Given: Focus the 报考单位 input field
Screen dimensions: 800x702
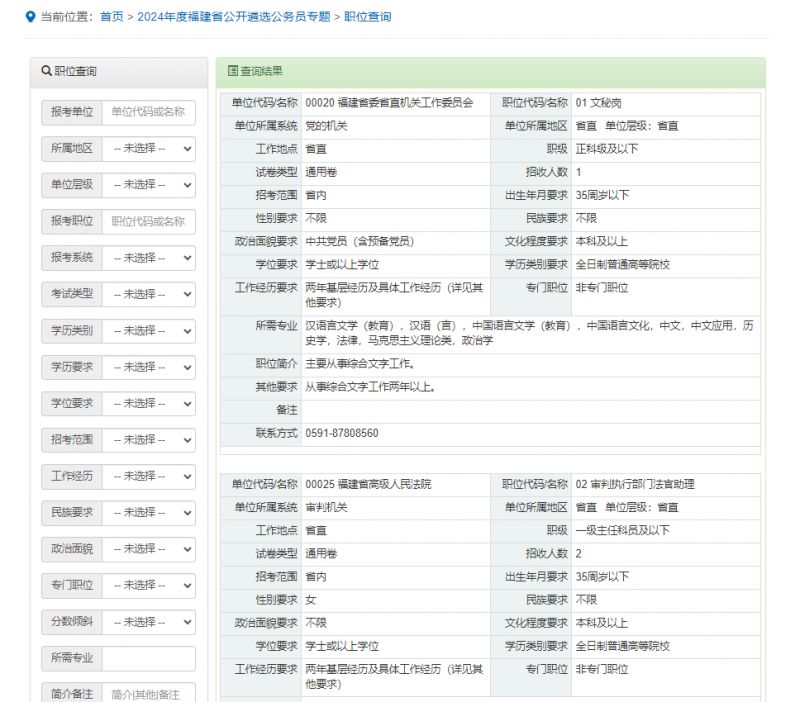Looking at the screenshot, I should point(148,112).
